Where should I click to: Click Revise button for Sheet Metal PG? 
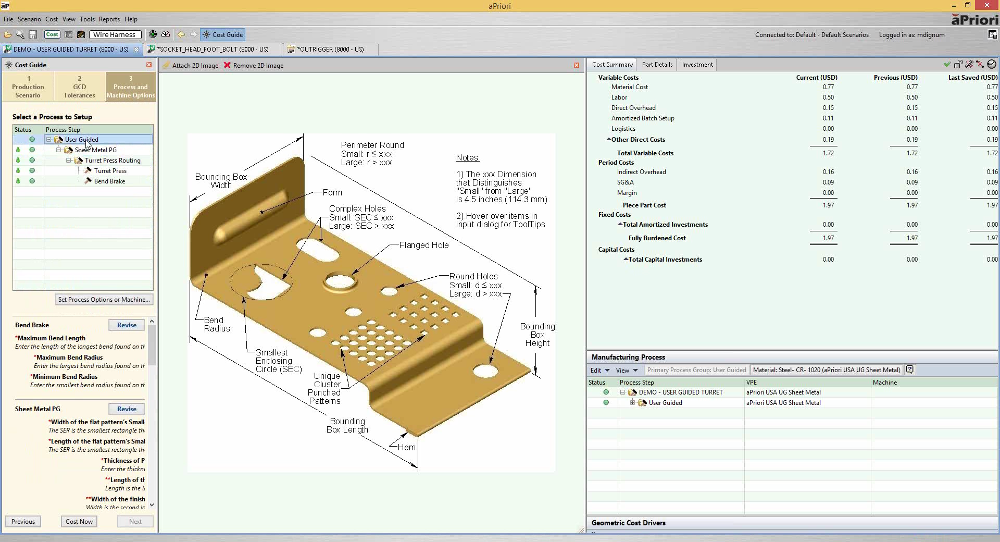pos(126,409)
